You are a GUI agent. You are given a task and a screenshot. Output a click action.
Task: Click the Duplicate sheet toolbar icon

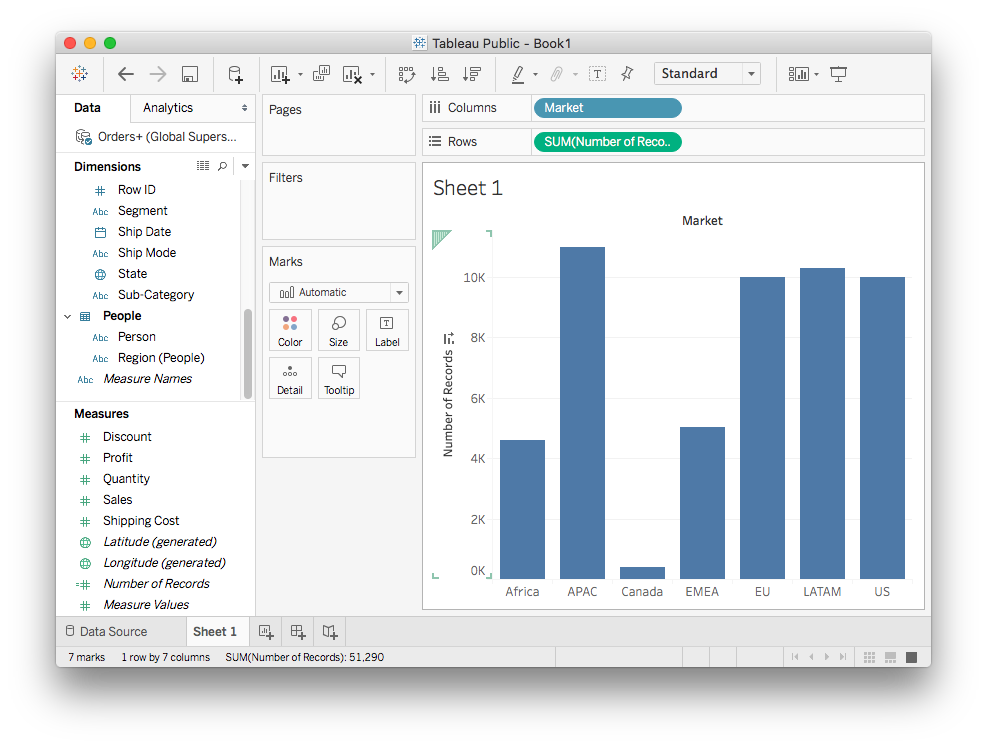coord(321,74)
